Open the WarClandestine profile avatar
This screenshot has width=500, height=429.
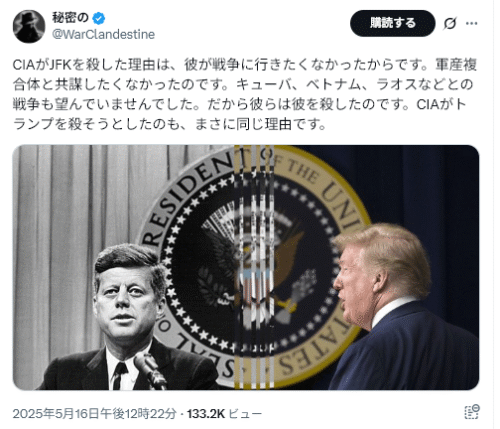pyautogui.click(x=29, y=26)
